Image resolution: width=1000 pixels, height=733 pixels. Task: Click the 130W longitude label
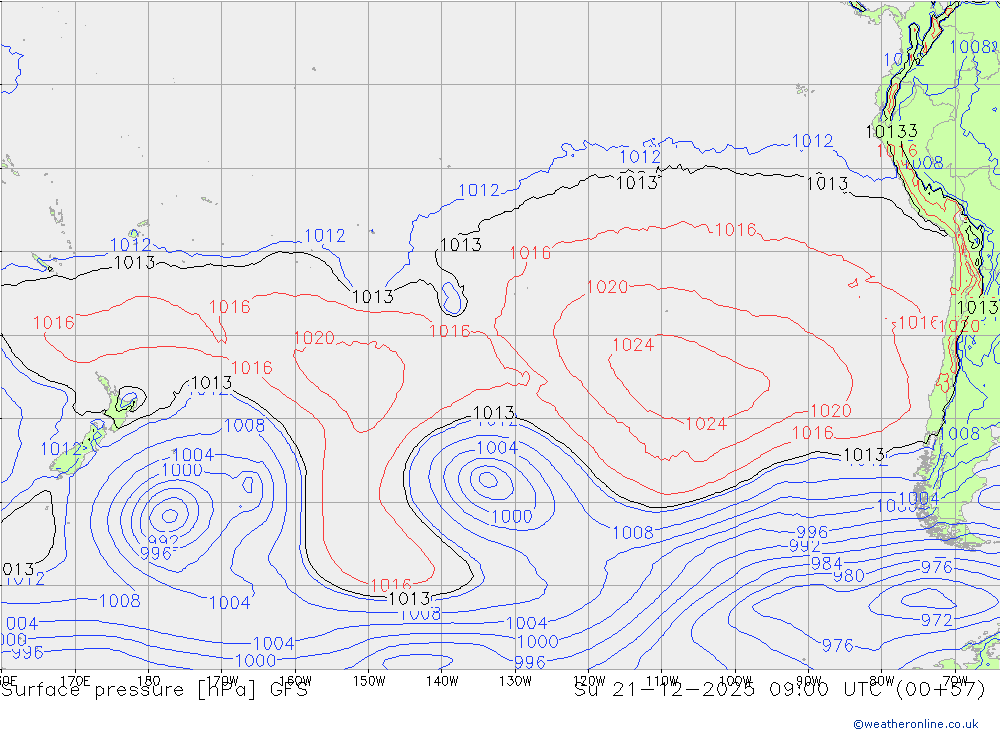[515, 681]
